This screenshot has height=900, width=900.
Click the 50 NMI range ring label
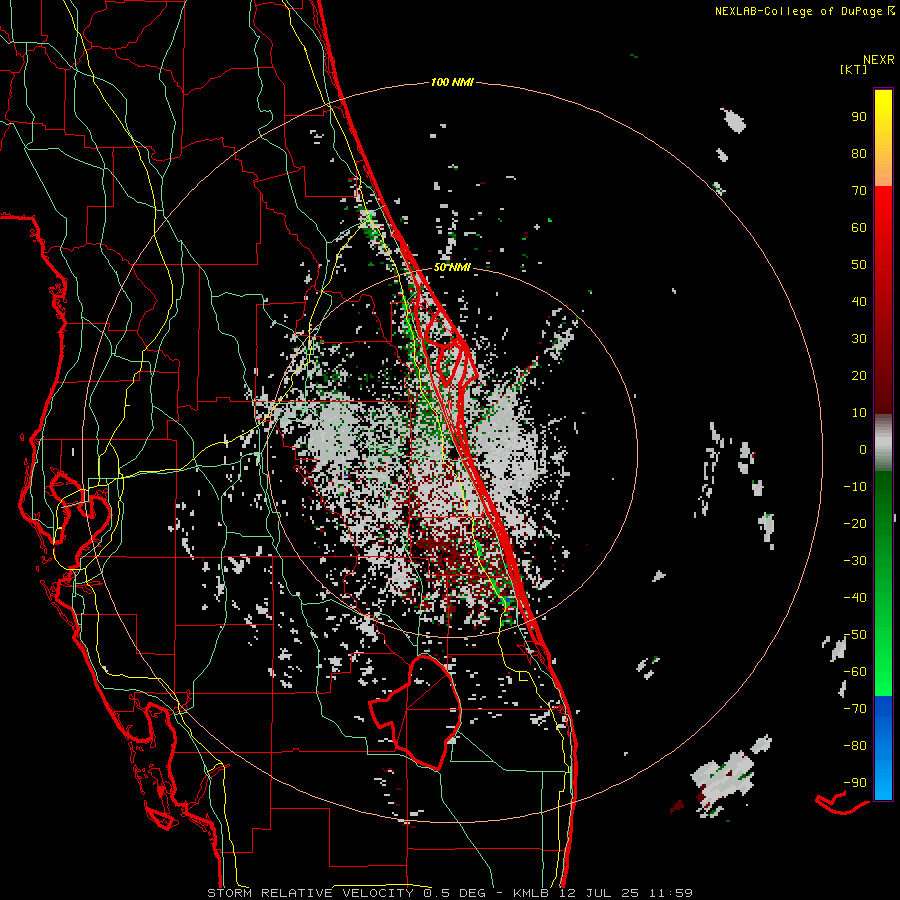tap(452, 267)
